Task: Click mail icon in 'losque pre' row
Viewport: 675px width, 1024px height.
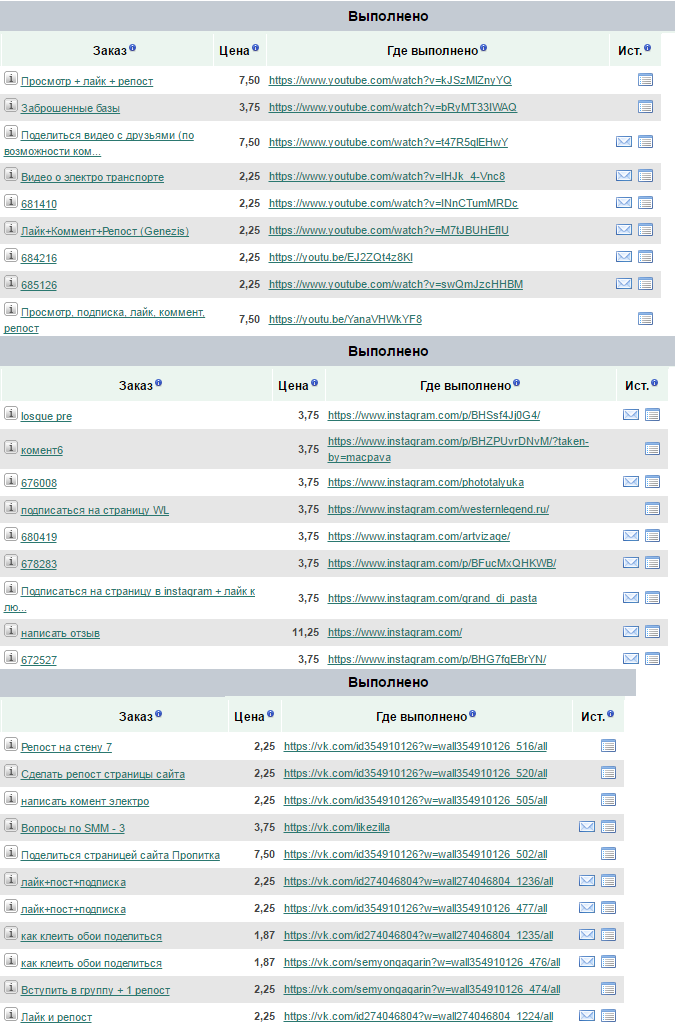Action: (631, 414)
